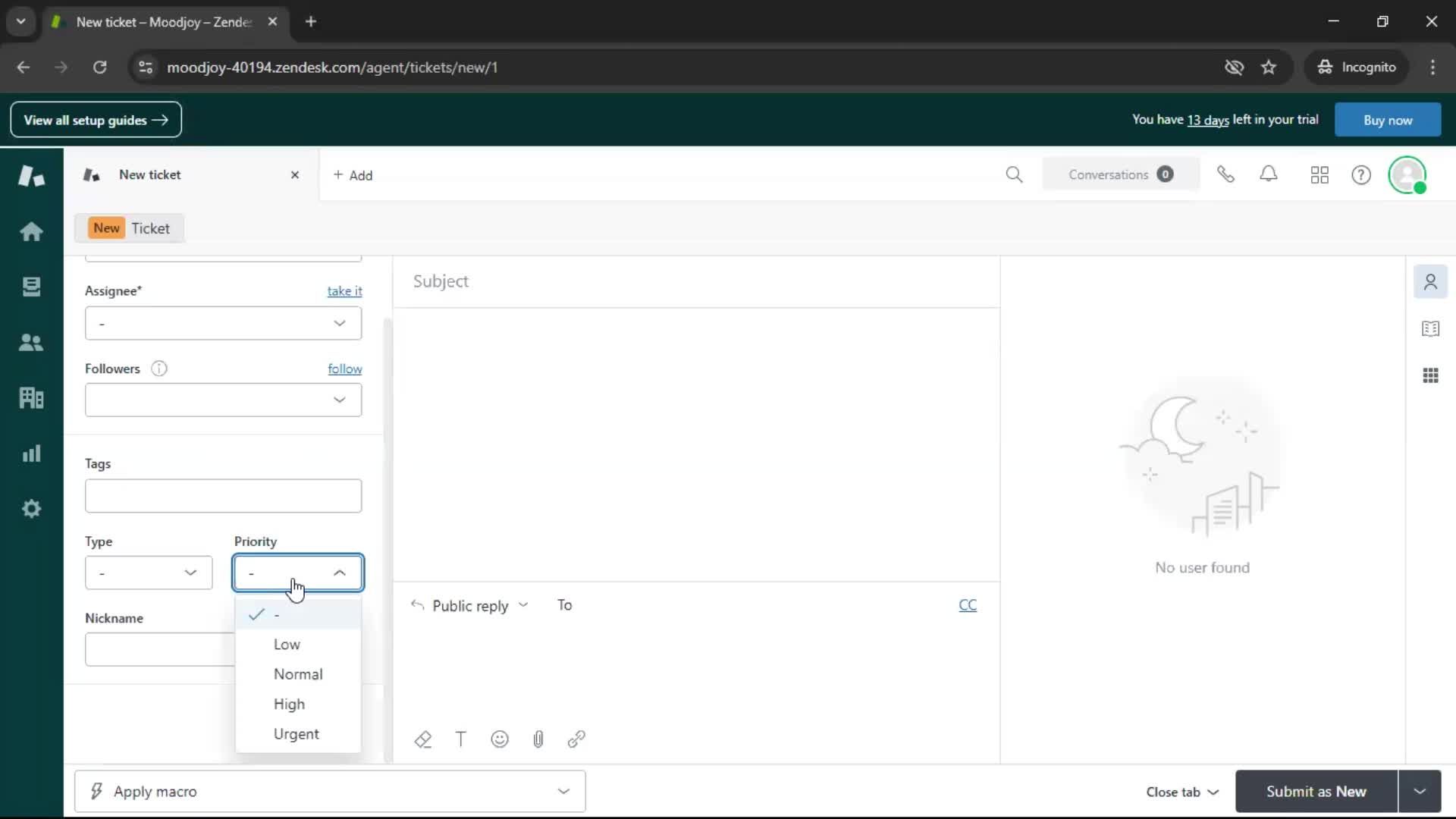Open the Type dropdown

(149, 573)
